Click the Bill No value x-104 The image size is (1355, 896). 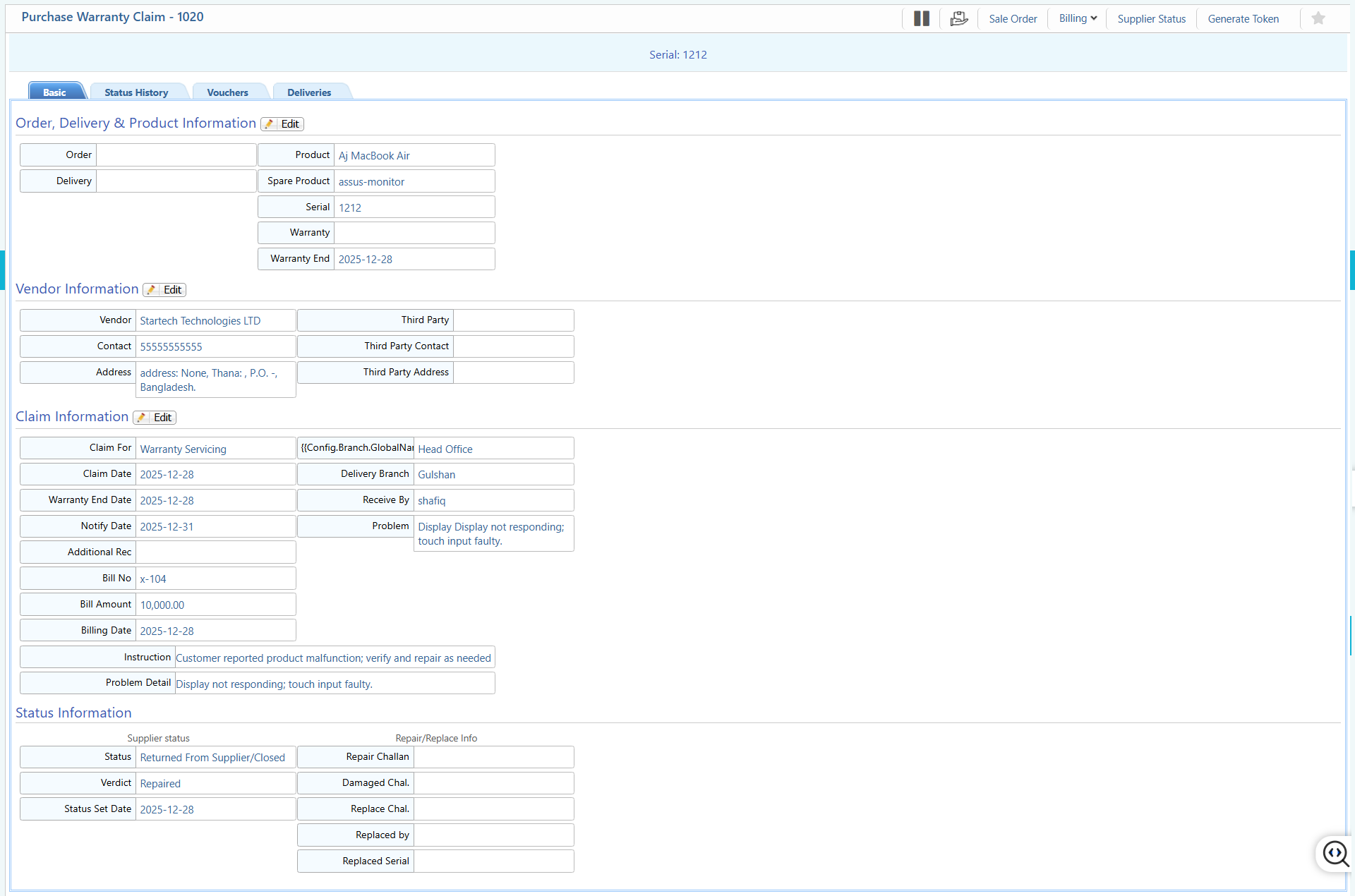point(153,579)
